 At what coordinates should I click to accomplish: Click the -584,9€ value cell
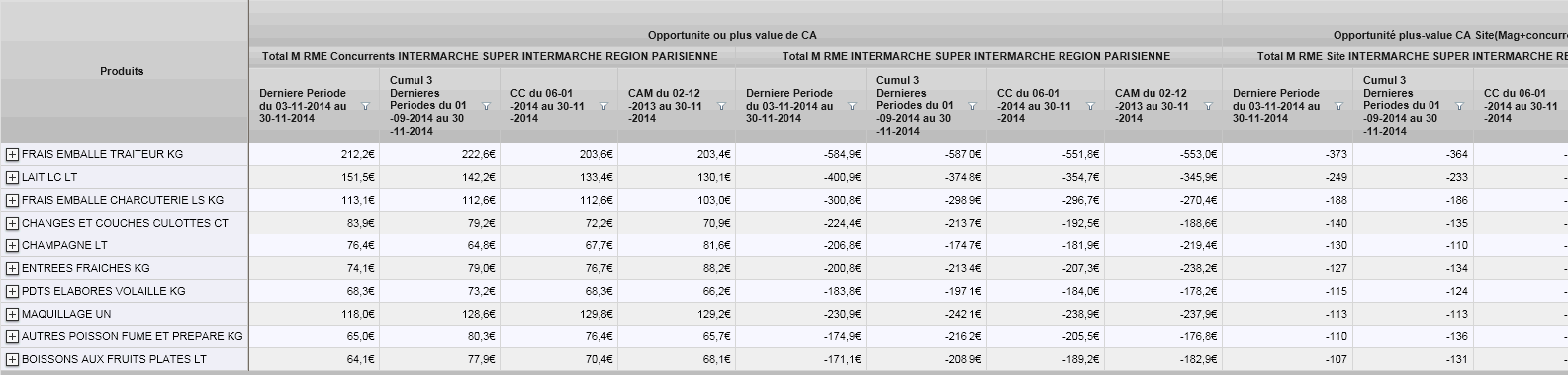(800, 155)
